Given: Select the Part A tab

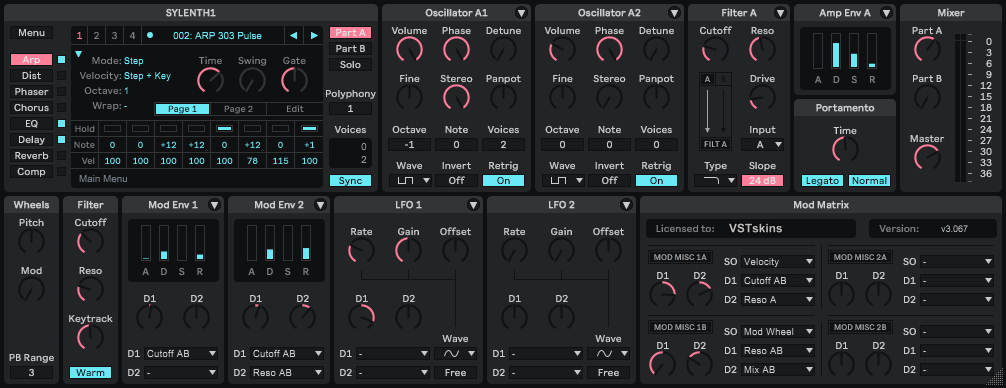Looking at the screenshot, I should pyautogui.click(x=350, y=33).
